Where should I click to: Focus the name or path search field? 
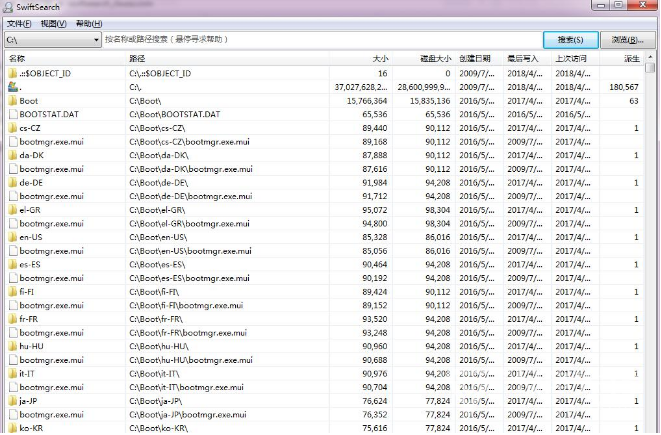click(x=322, y=40)
